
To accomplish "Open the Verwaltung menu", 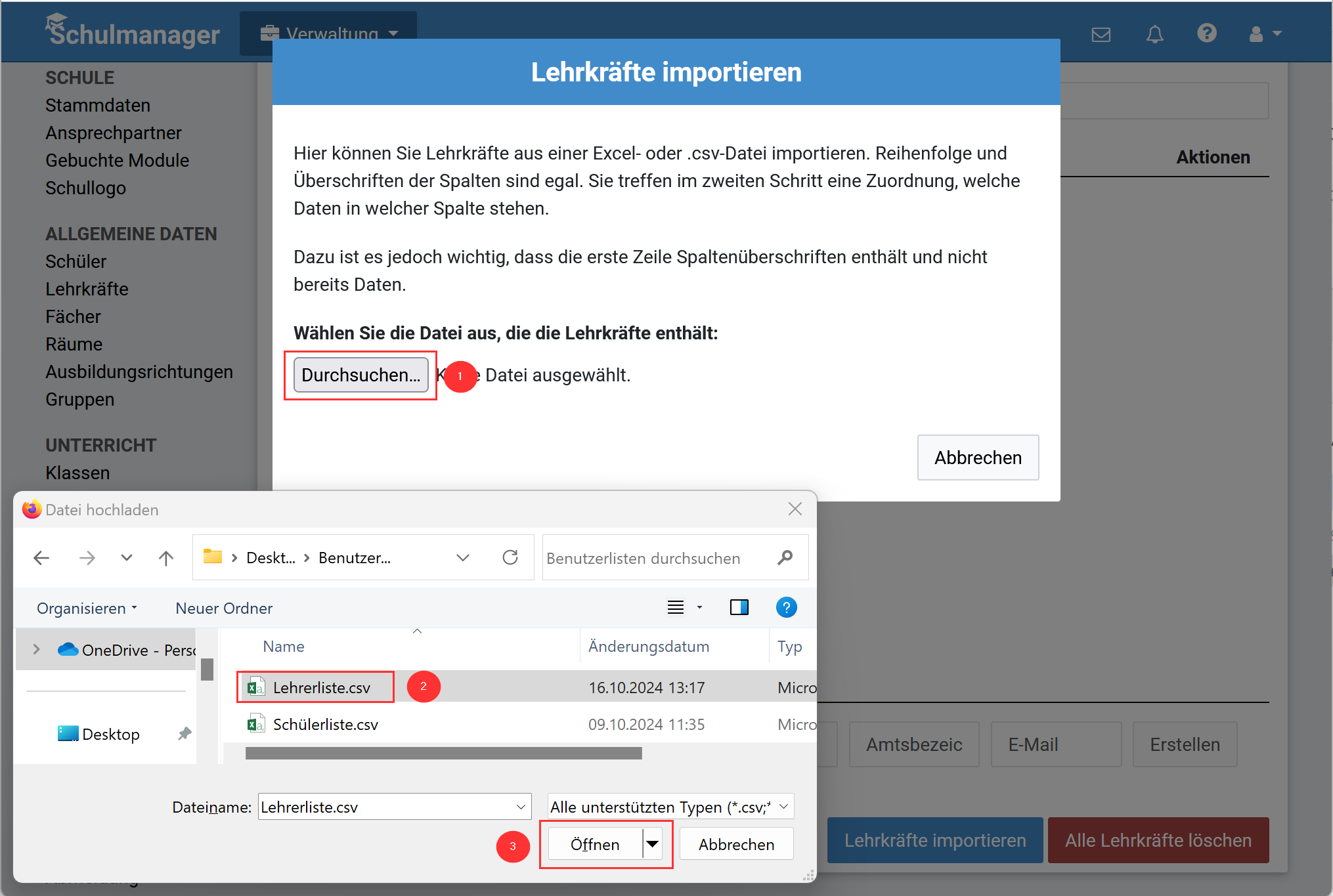I will tap(329, 33).
